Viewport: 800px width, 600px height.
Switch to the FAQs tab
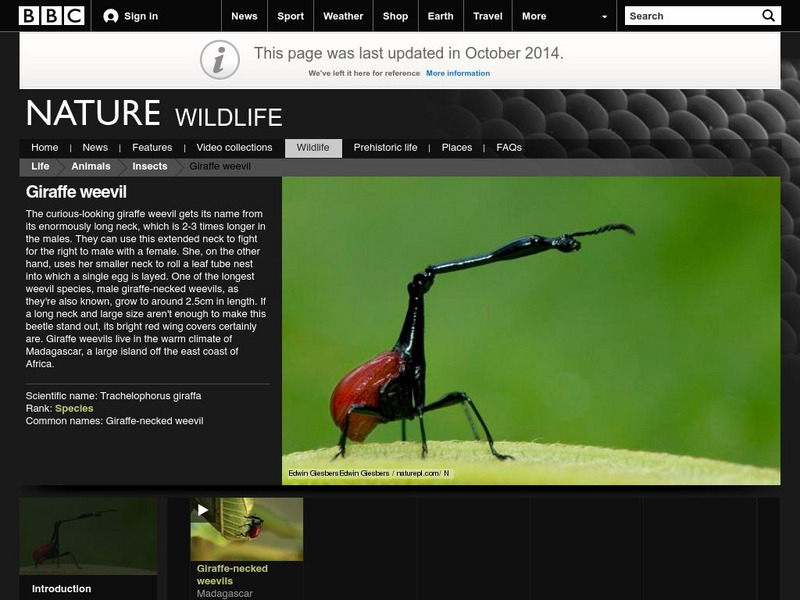(x=508, y=146)
